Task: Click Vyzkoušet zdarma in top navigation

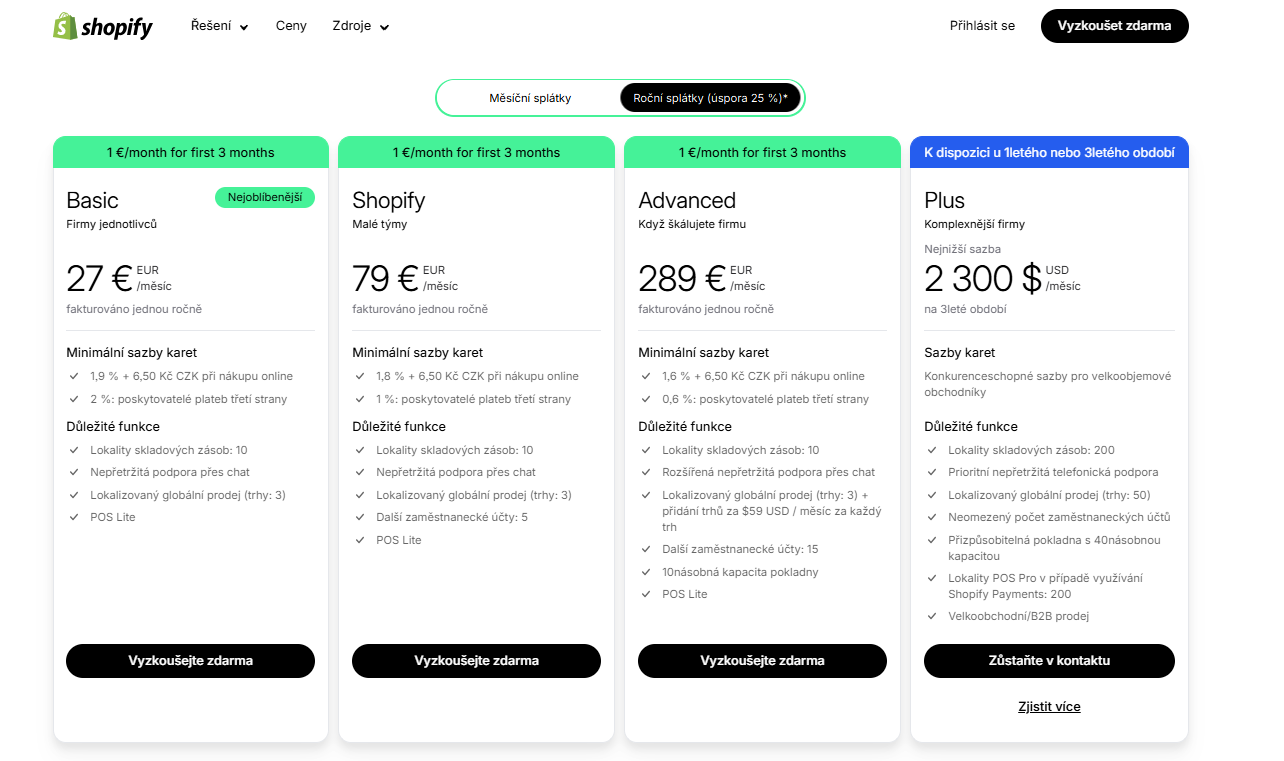Action: pyautogui.click(x=1114, y=26)
